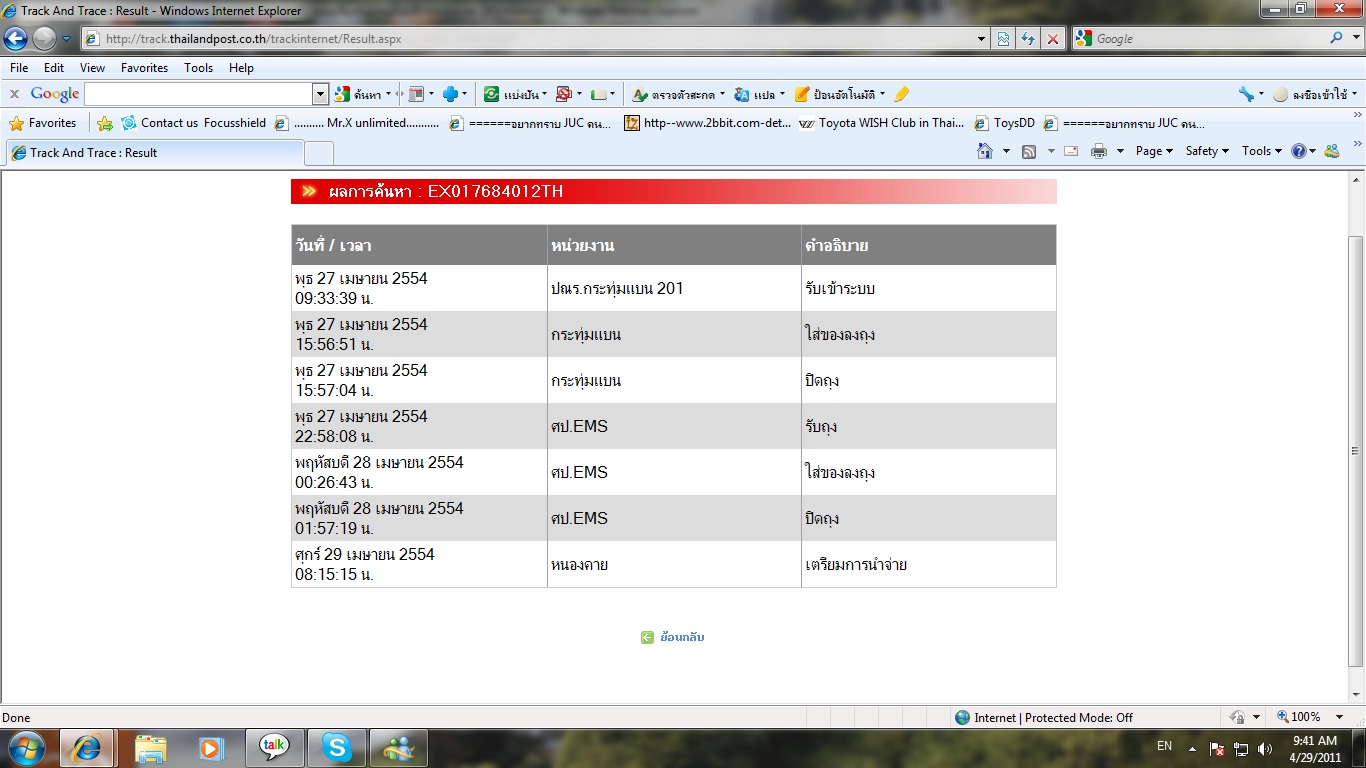
Task: Click the volume speaker icon in system tray
Action: [x=1265, y=748]
